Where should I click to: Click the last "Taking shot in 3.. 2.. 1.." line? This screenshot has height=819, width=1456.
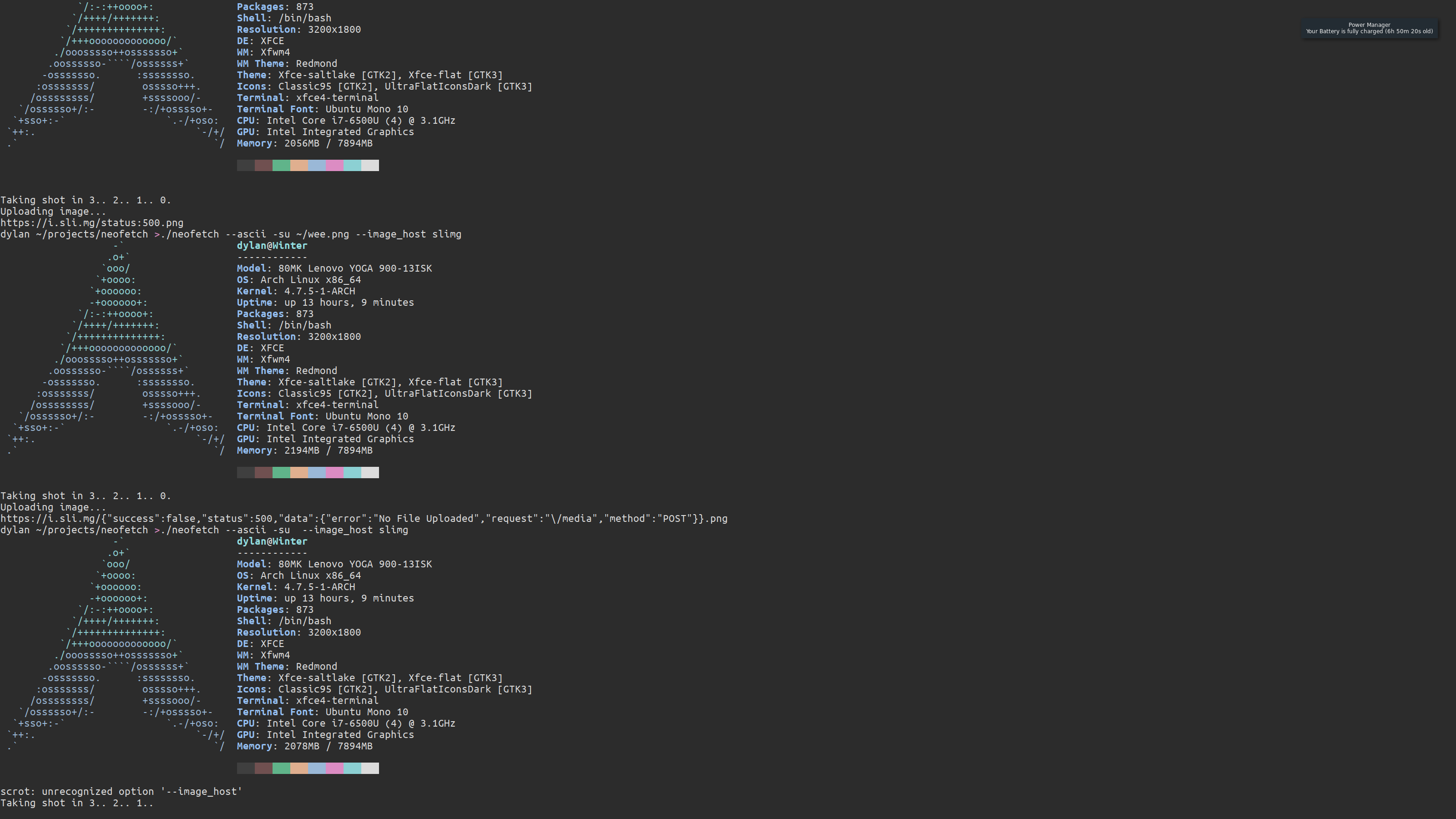(76, 803)
